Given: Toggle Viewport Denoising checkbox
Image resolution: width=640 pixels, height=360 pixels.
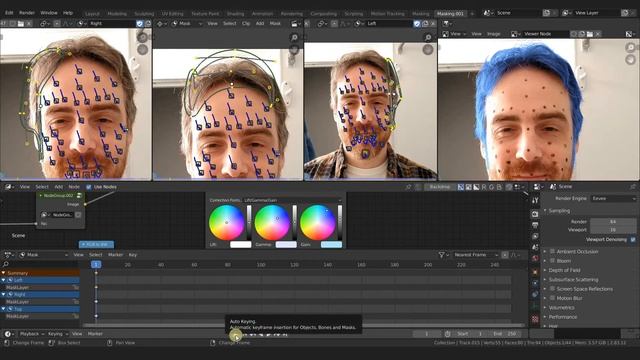Looking at the screenshot, I should tap(633, 240).
